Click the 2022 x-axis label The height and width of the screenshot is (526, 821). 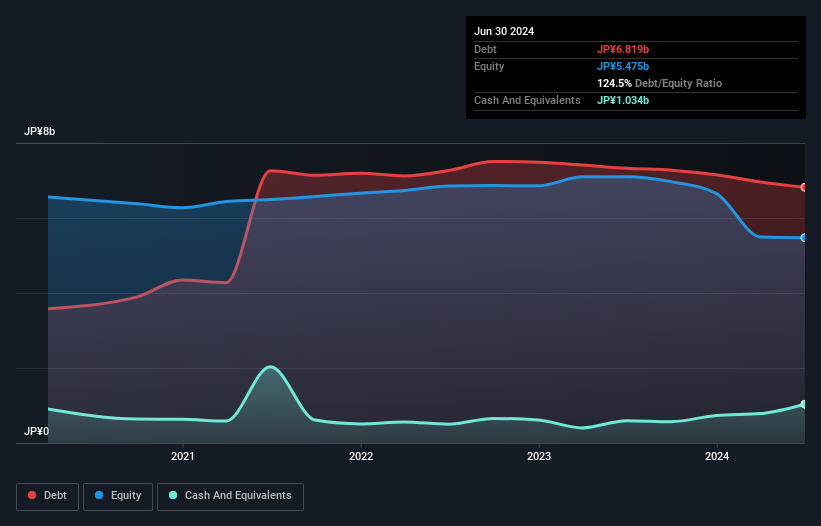click(x=361, y=456)
